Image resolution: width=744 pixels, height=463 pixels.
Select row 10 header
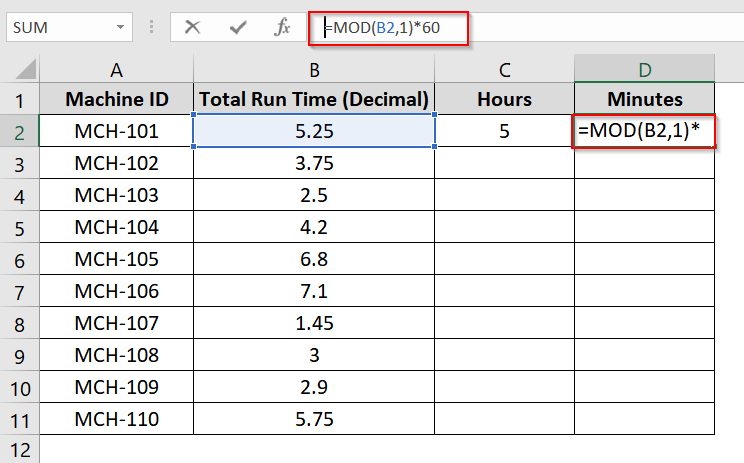click(19, 388)
